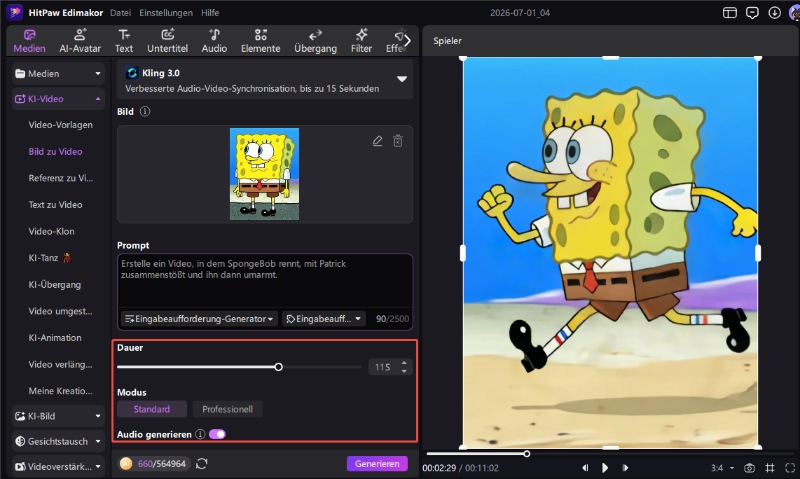The image size is (800, 479).
Task: Open the Hilfe menu
Action: [210, 13]
